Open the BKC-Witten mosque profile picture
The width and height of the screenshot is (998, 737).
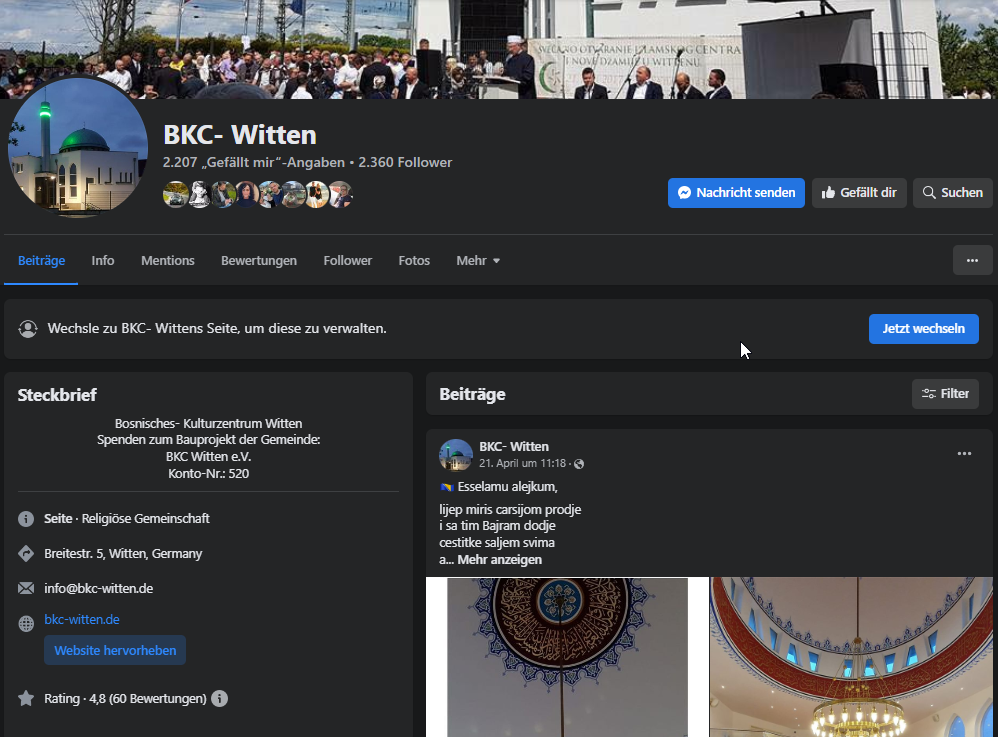click(x=78, y=148)
